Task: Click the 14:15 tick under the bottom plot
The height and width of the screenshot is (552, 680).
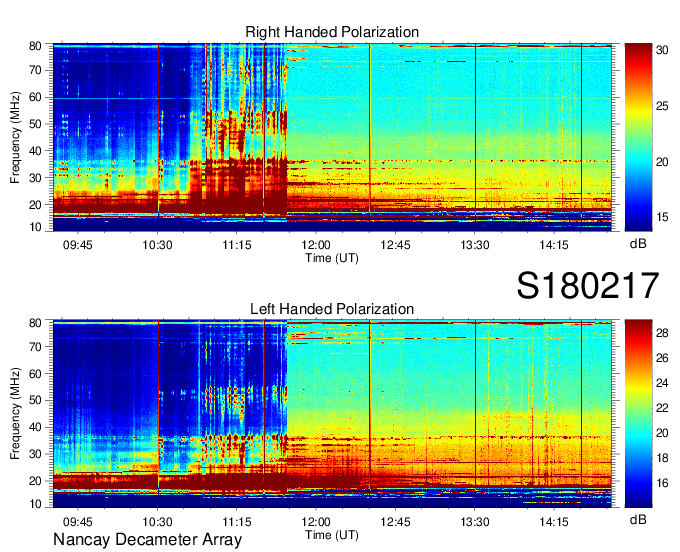Action: [554, 522]
